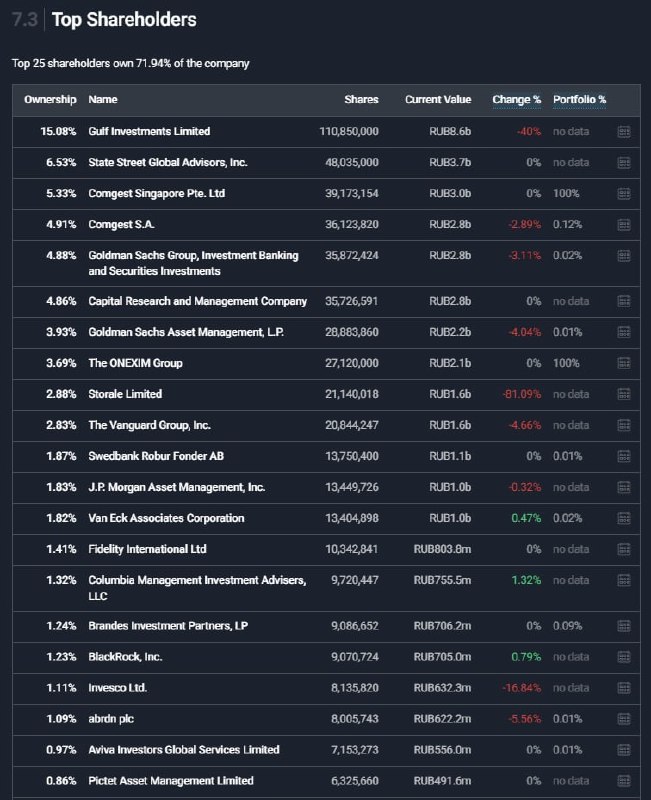Click the RUB8.6b current value

click(450, 131)
